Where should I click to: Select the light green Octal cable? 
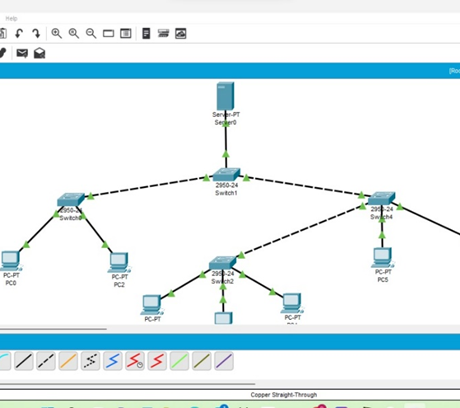(x=179, y=361)
